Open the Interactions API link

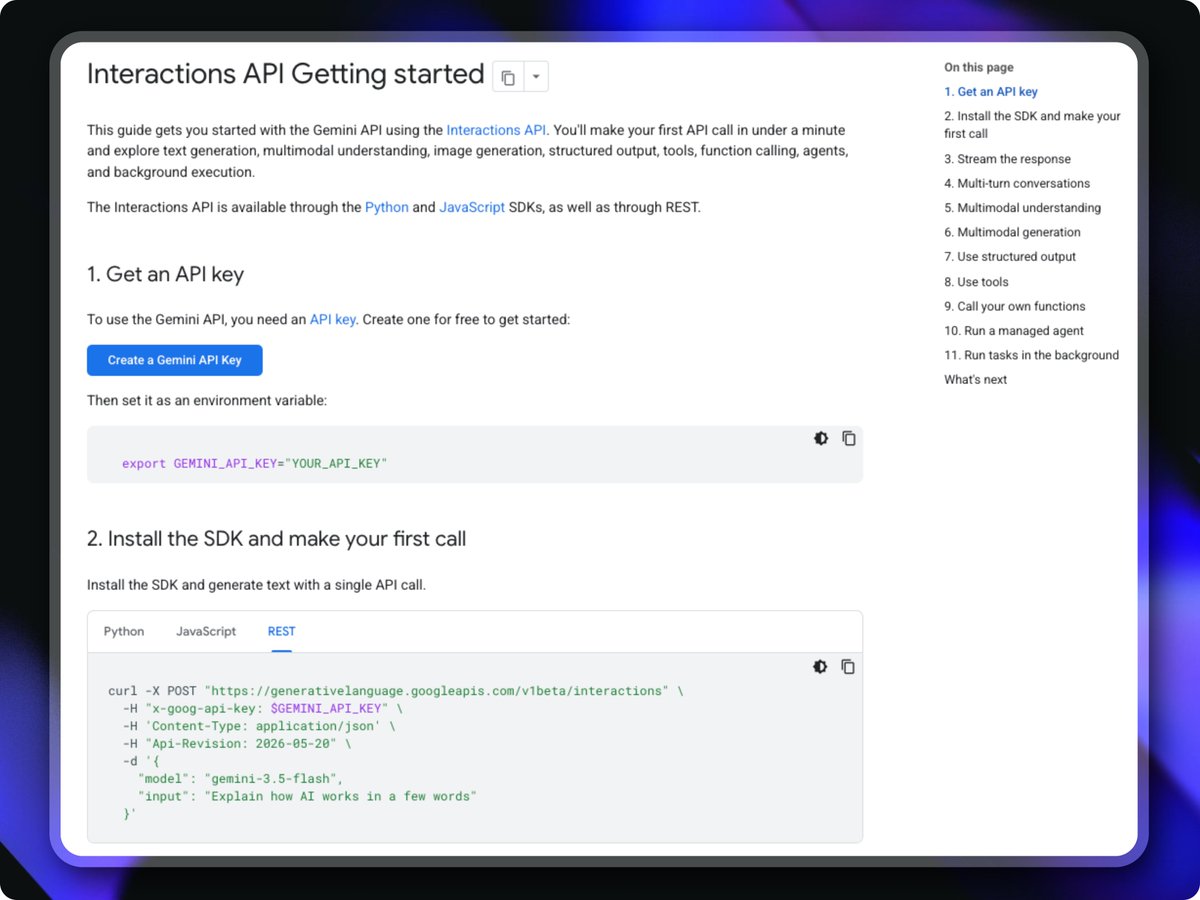pos(496,130)
